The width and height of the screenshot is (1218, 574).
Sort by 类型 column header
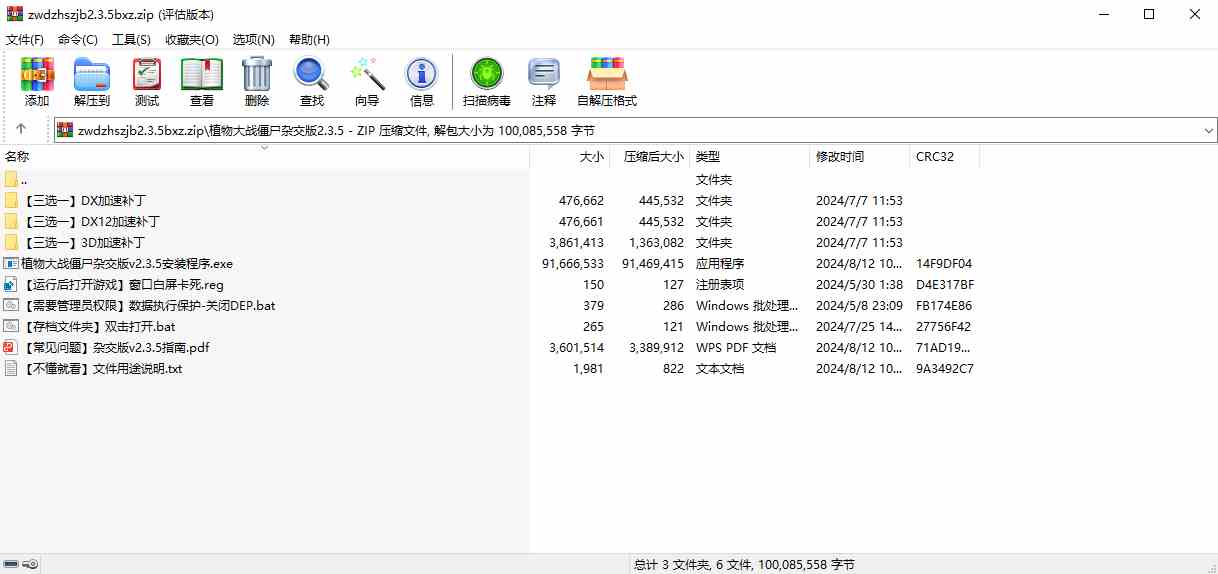750,157
